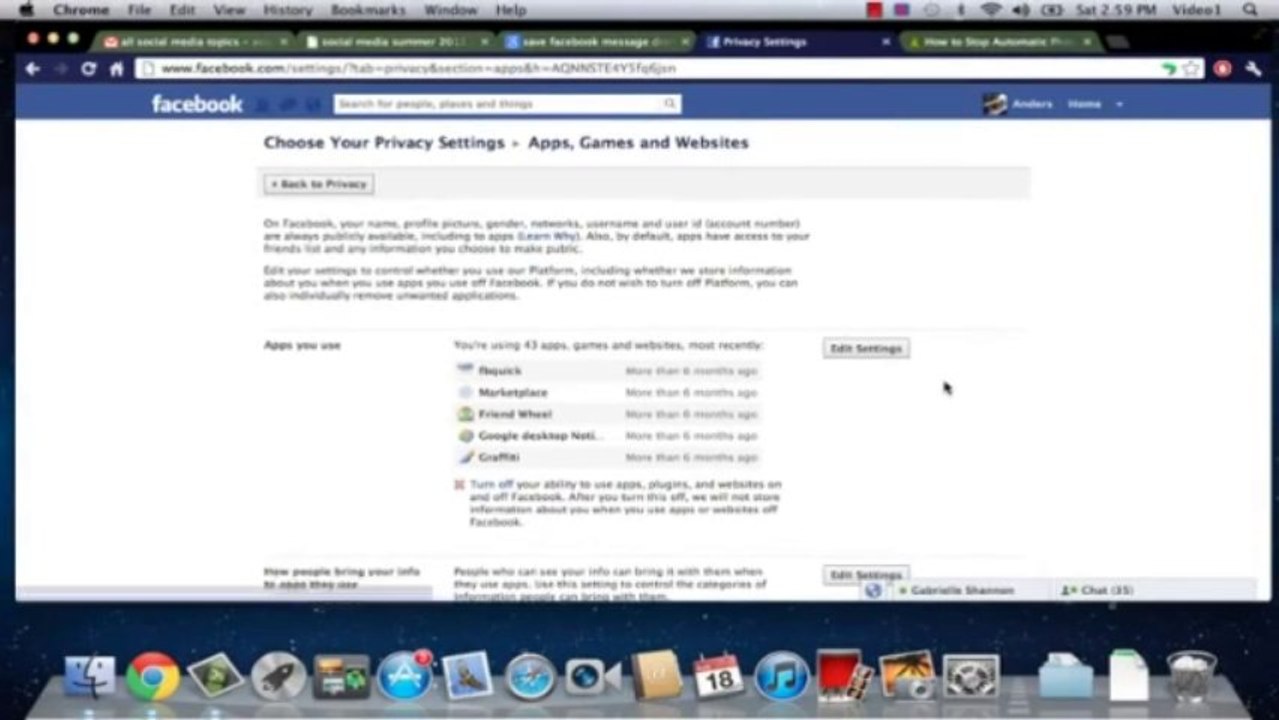This screenshot has height=720, width=1279.
Task: Close the Privacy Settings tab
Action: (885, 42)
